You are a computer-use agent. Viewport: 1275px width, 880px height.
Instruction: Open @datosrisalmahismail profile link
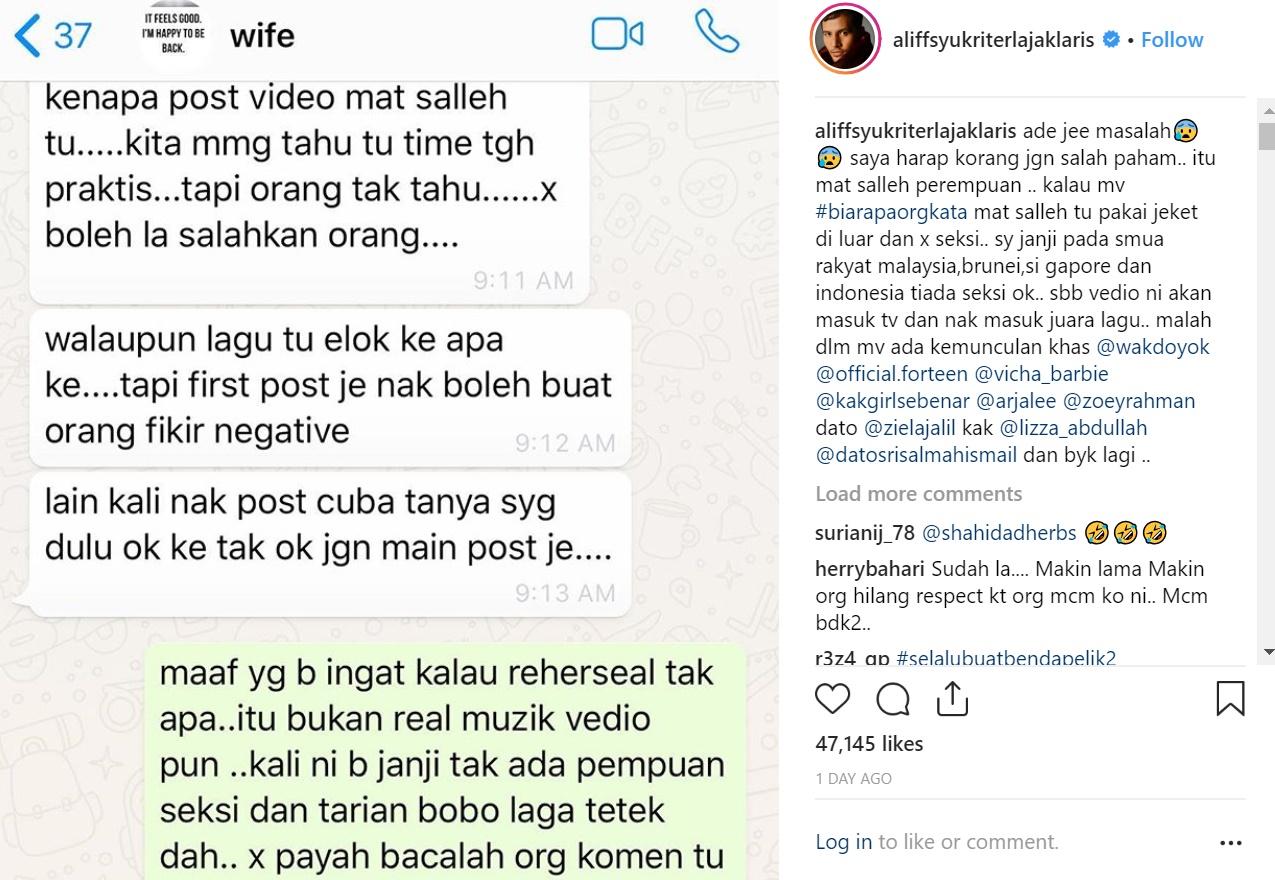(x=916, y=455)
